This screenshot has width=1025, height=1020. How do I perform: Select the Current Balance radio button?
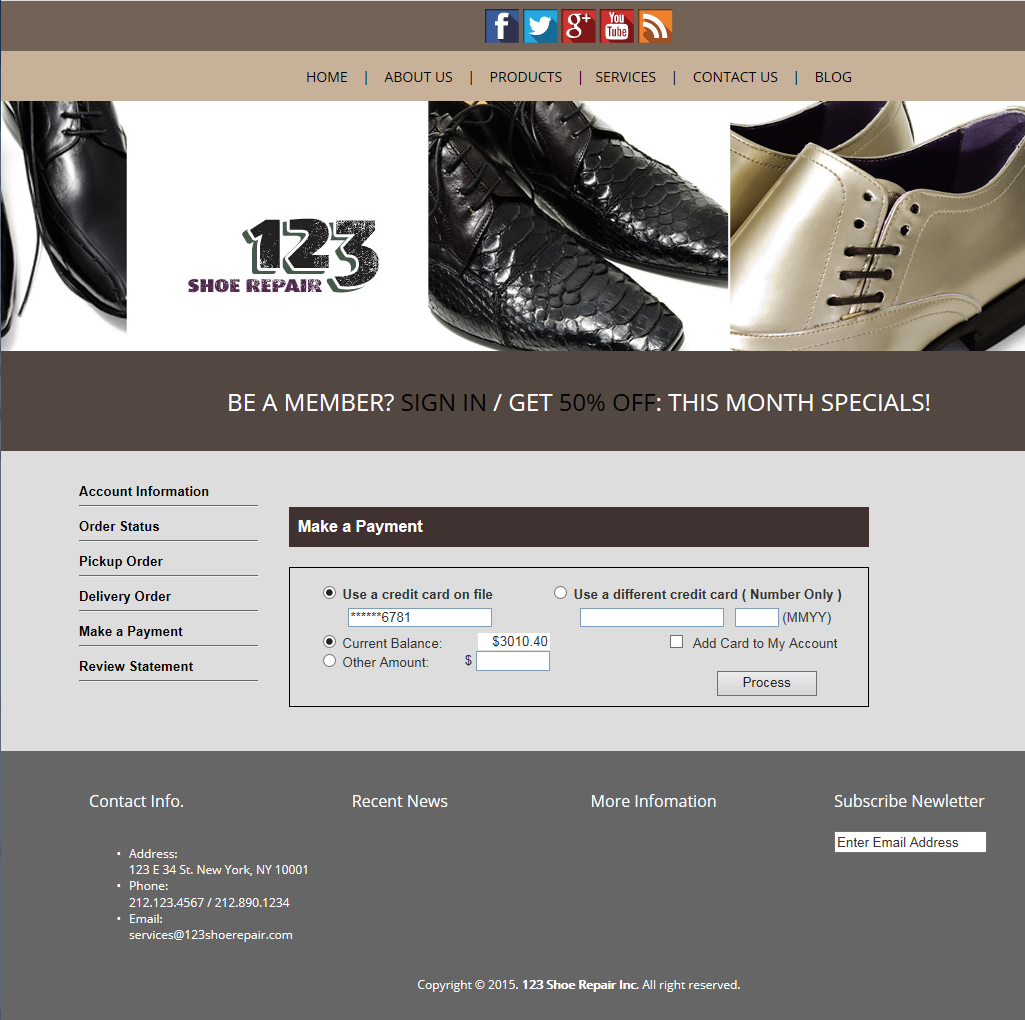[x=329, y=642]
